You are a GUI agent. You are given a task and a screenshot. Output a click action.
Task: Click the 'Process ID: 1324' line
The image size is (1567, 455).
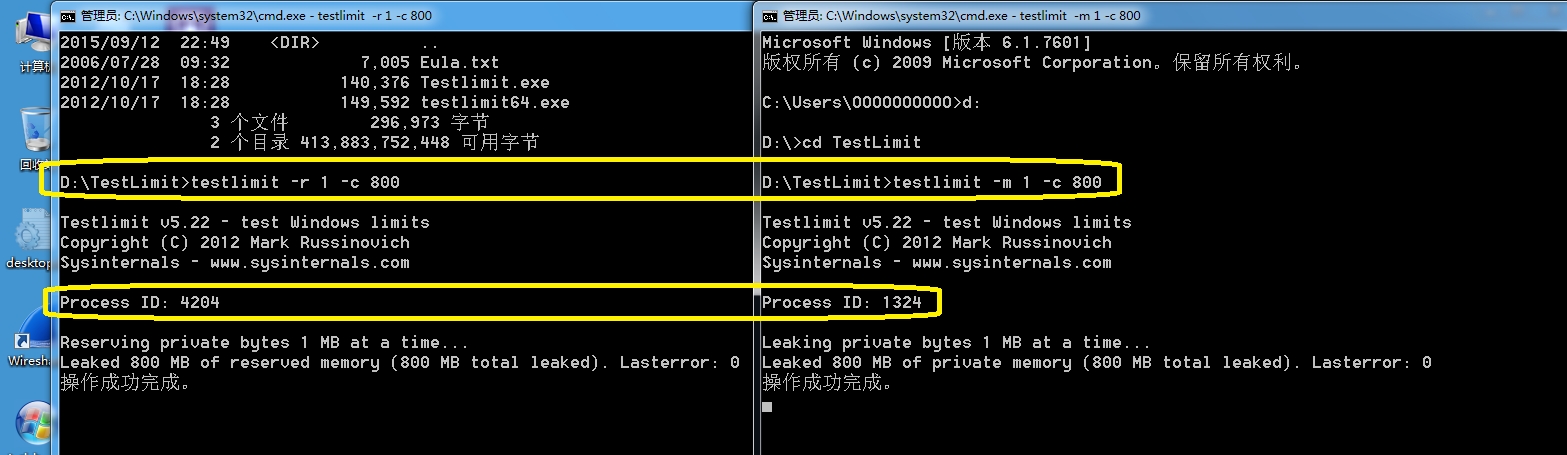pyautogui.click(x=842, y=302)
